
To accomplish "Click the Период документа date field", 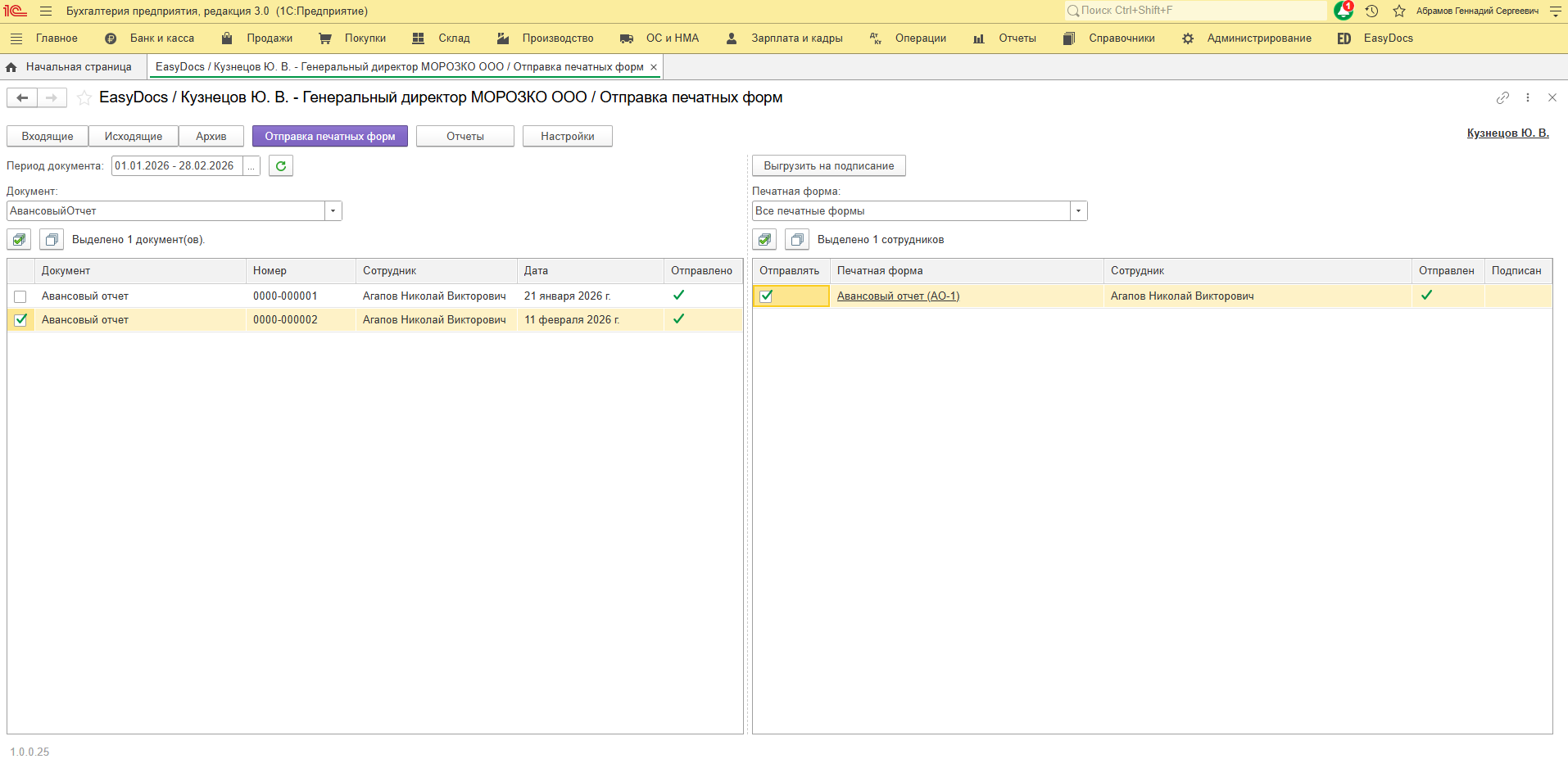I will coord(177,166).
